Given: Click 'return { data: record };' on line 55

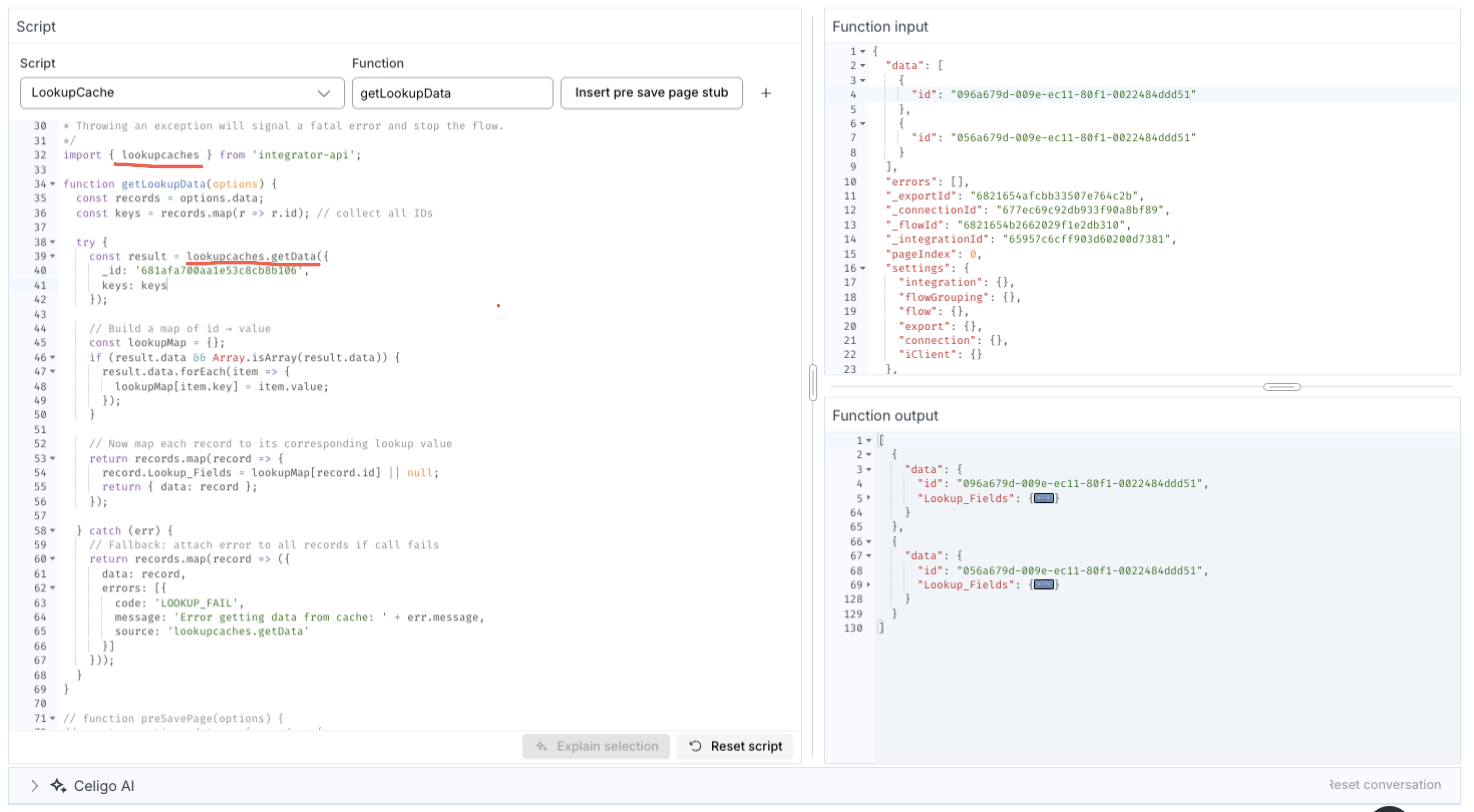Looking at the screenshot, I should click(x=179, y=487).
